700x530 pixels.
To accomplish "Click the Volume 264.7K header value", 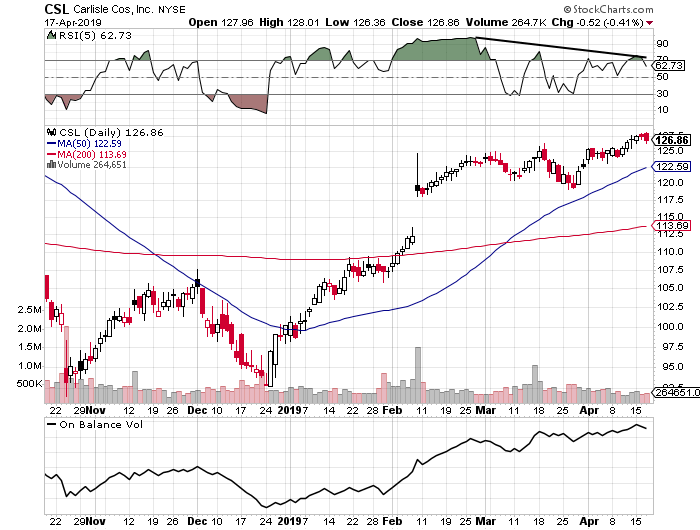I will click(506, 22).
